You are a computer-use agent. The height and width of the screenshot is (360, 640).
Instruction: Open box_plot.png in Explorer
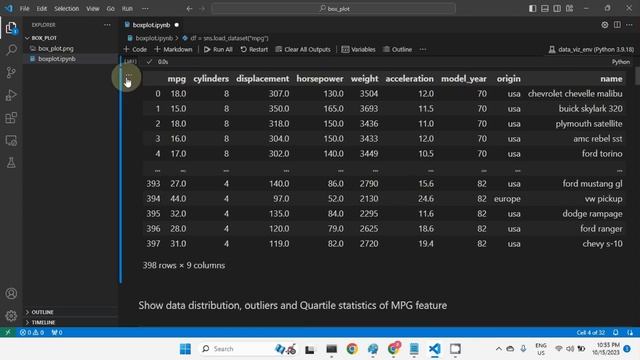tap(56, 49)
